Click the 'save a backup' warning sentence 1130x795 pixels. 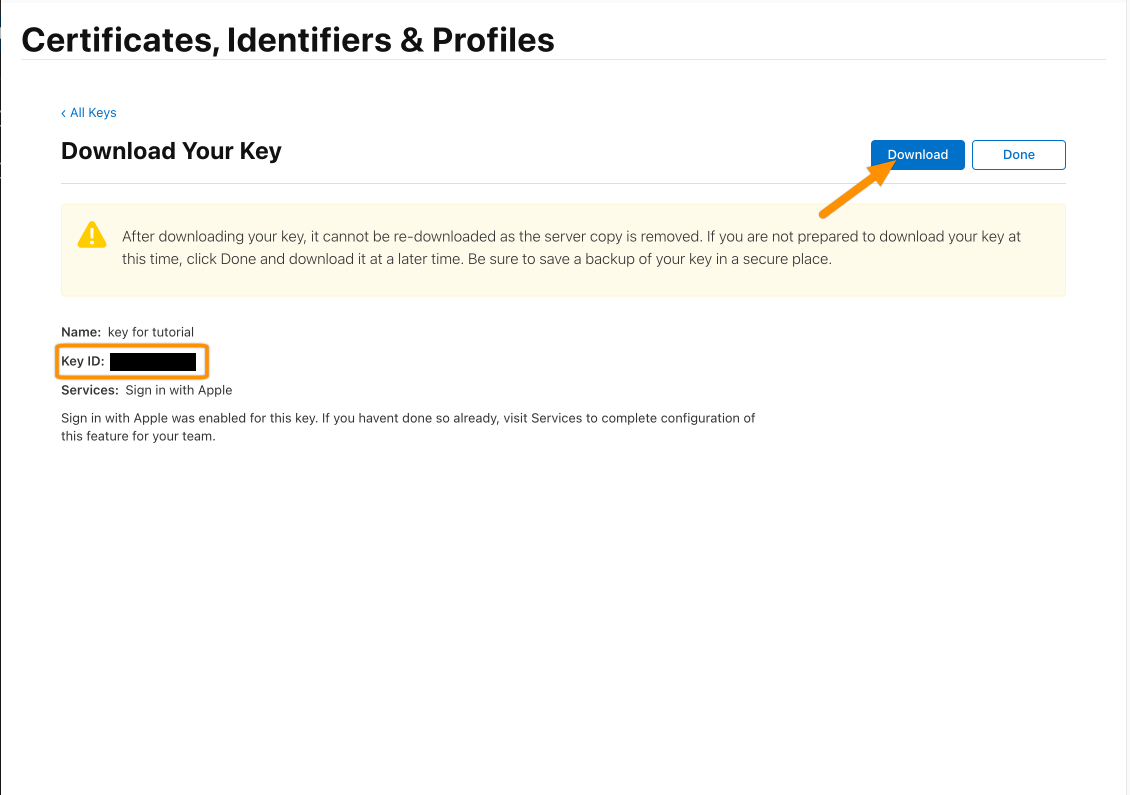(649, 259)
